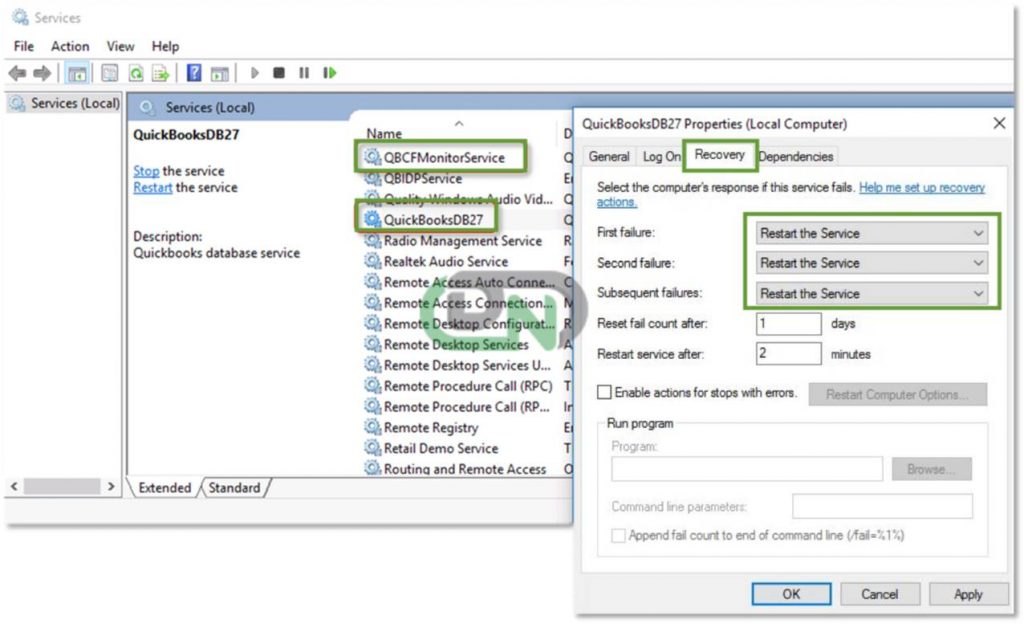Open the Second failure dropdown
The width and height of the screenshot is (1024, 624).
[872, 263]
